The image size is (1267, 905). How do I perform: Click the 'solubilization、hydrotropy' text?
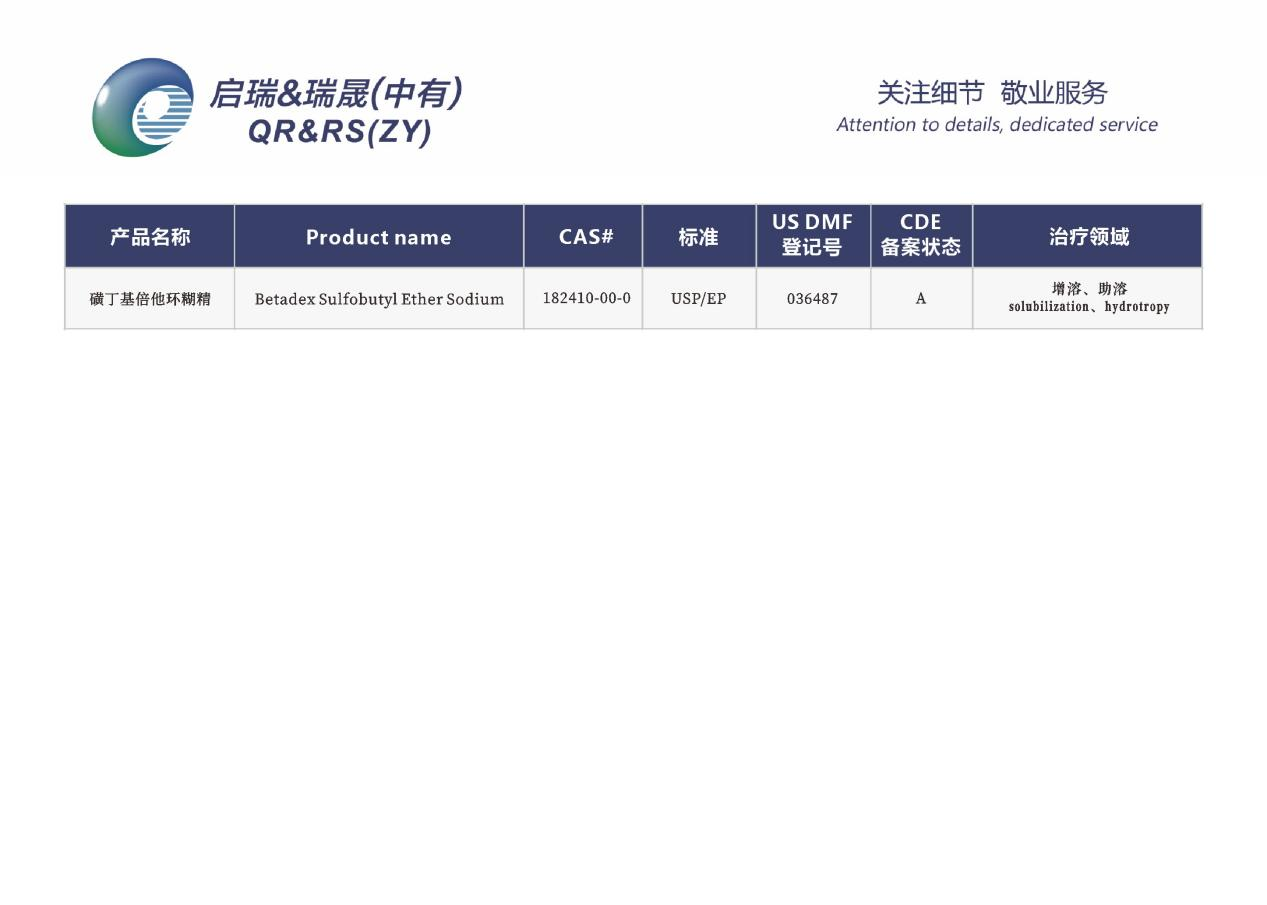click(x=1089, y=307)
